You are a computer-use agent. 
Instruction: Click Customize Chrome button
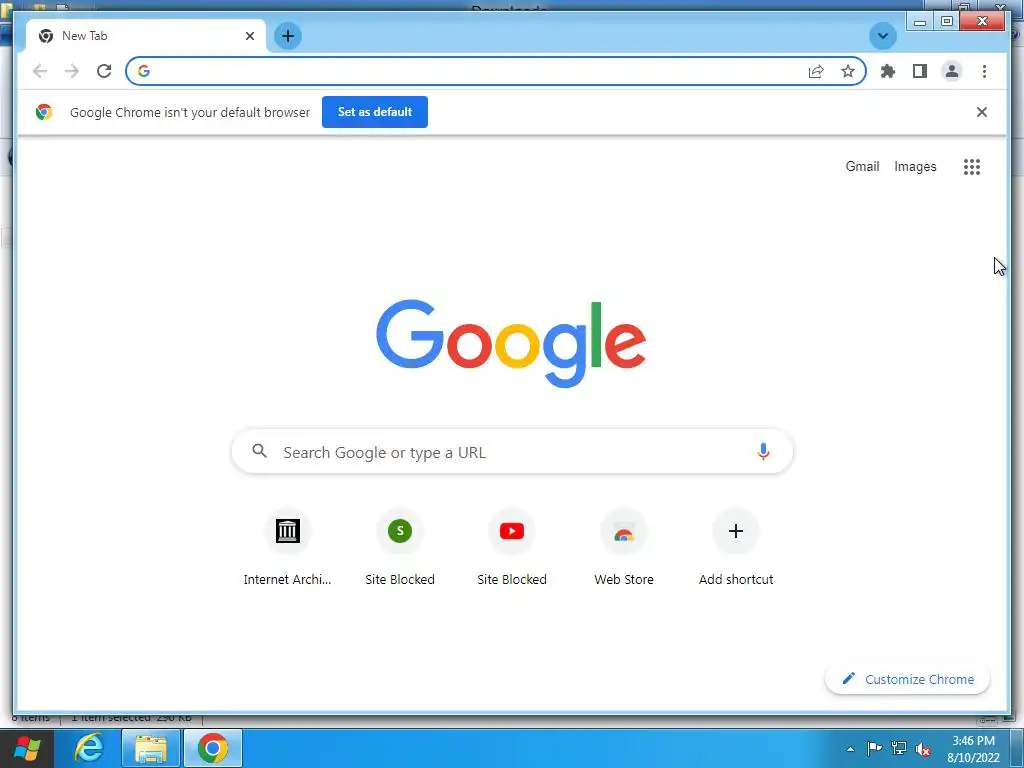(x=907, y=679)
